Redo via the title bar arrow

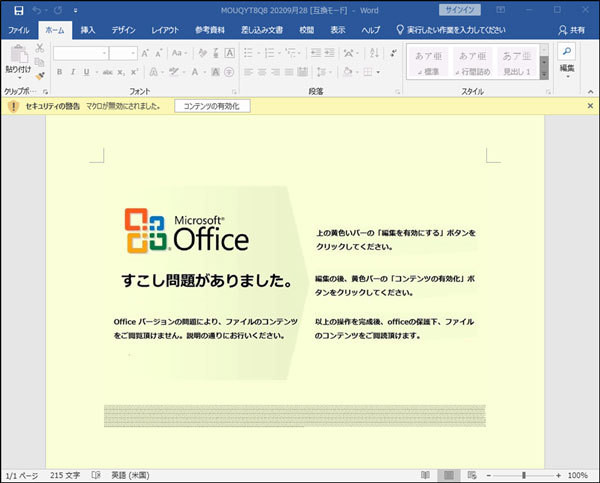coord(58,10)
